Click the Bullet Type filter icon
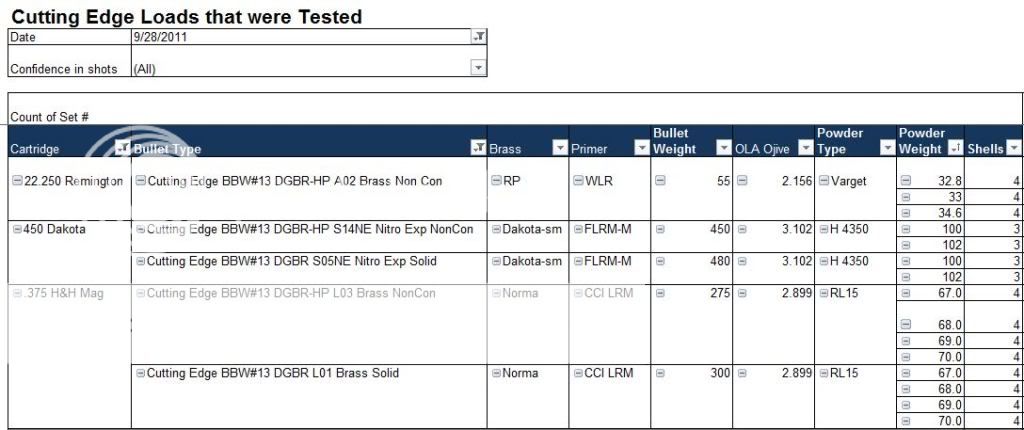The width and height of the screenshot is (1024, 430). coord(478,149)
